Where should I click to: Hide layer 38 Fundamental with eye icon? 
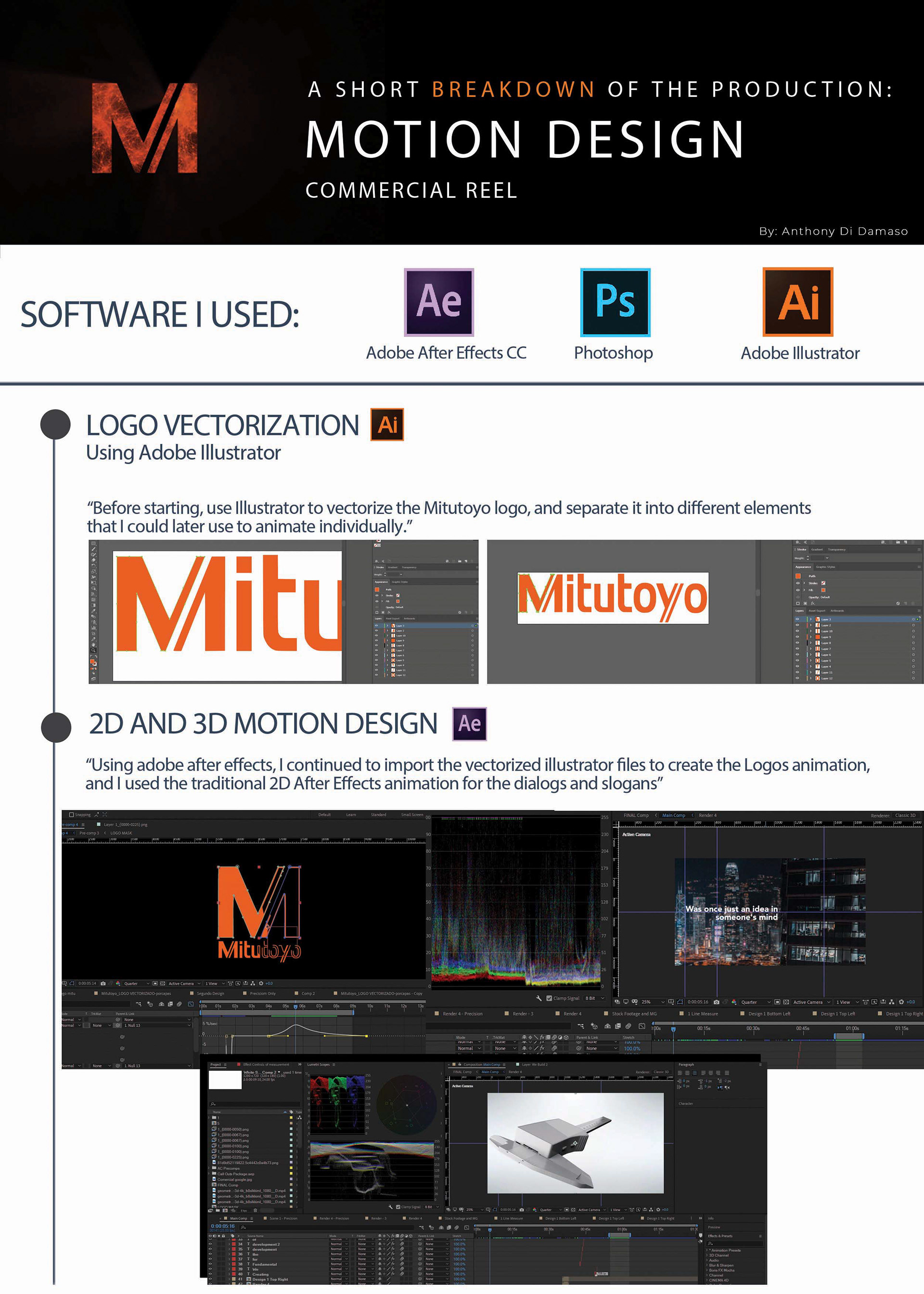tap(210, 1265)
